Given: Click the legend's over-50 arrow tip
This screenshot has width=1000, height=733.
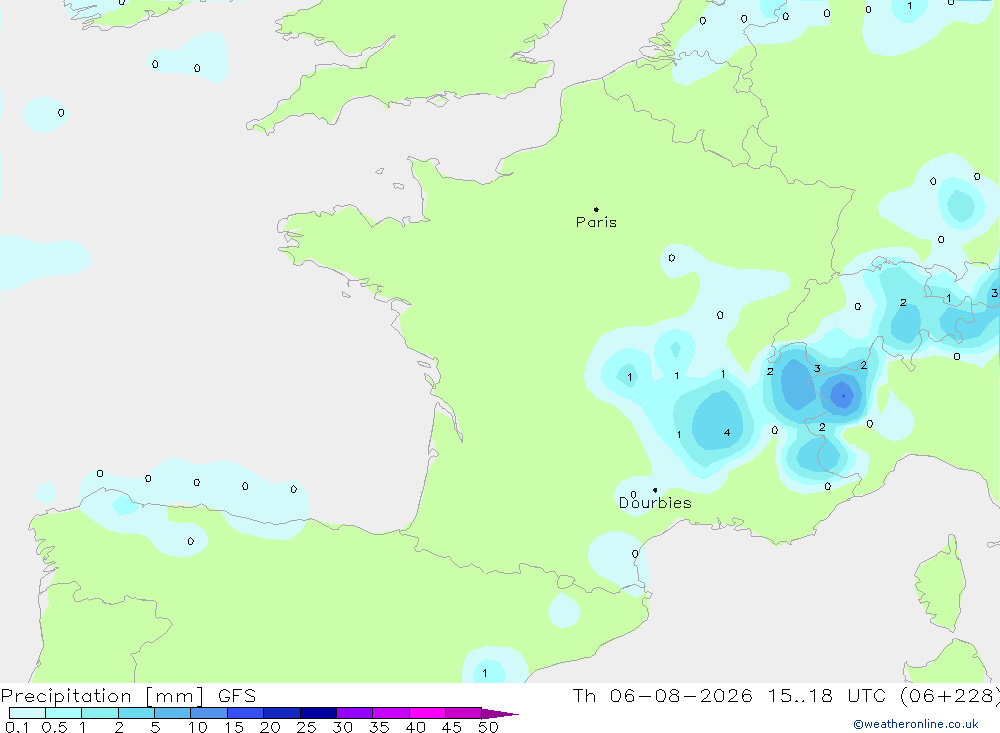Looking at the screenshot, I should [x=501, y=713].
